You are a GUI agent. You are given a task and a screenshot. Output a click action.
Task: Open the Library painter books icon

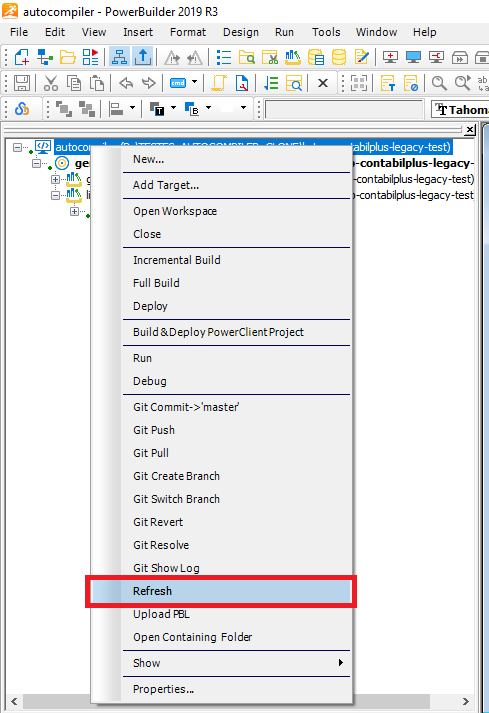pos(292,58)
